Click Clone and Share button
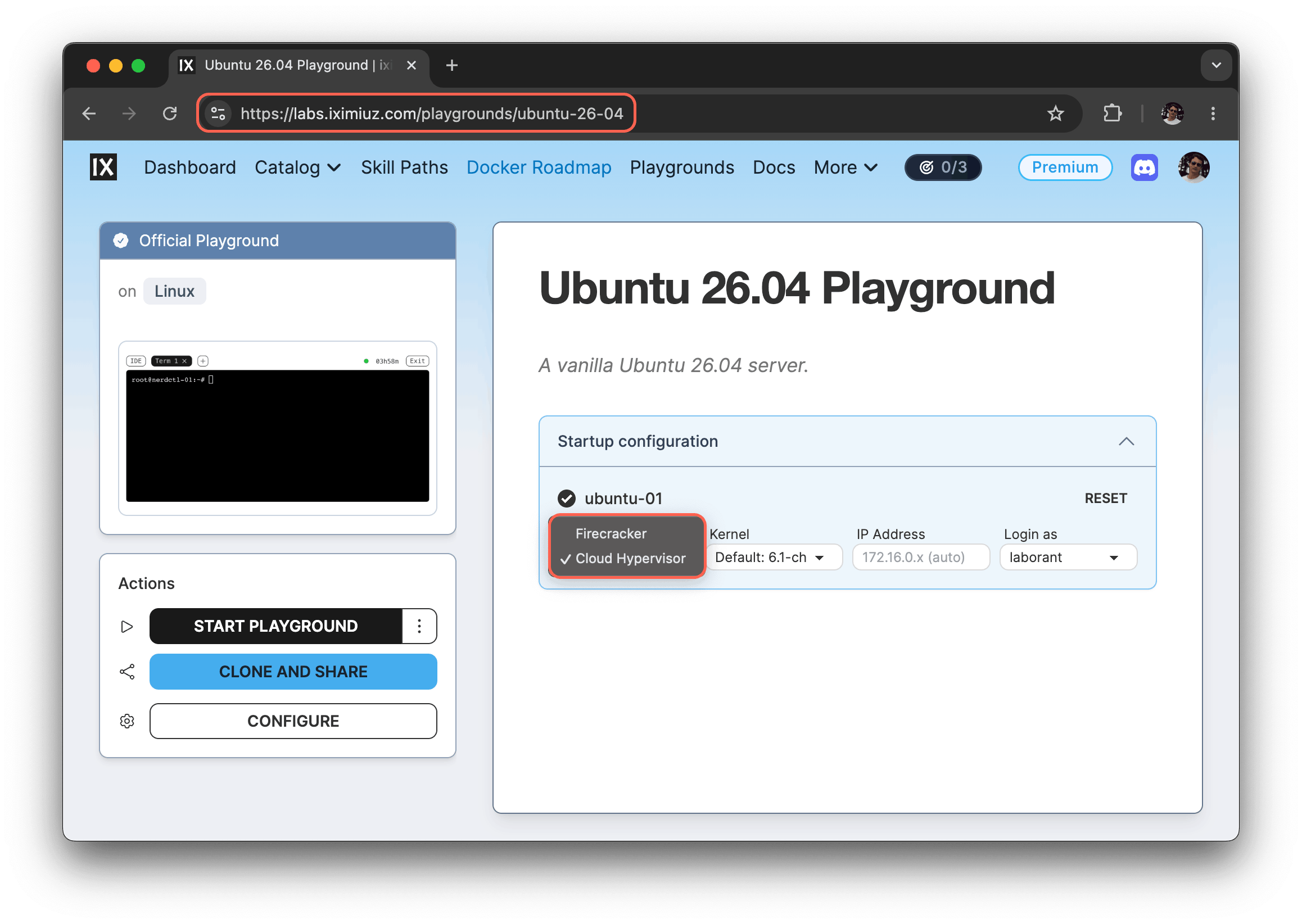 tap(293, 672)
